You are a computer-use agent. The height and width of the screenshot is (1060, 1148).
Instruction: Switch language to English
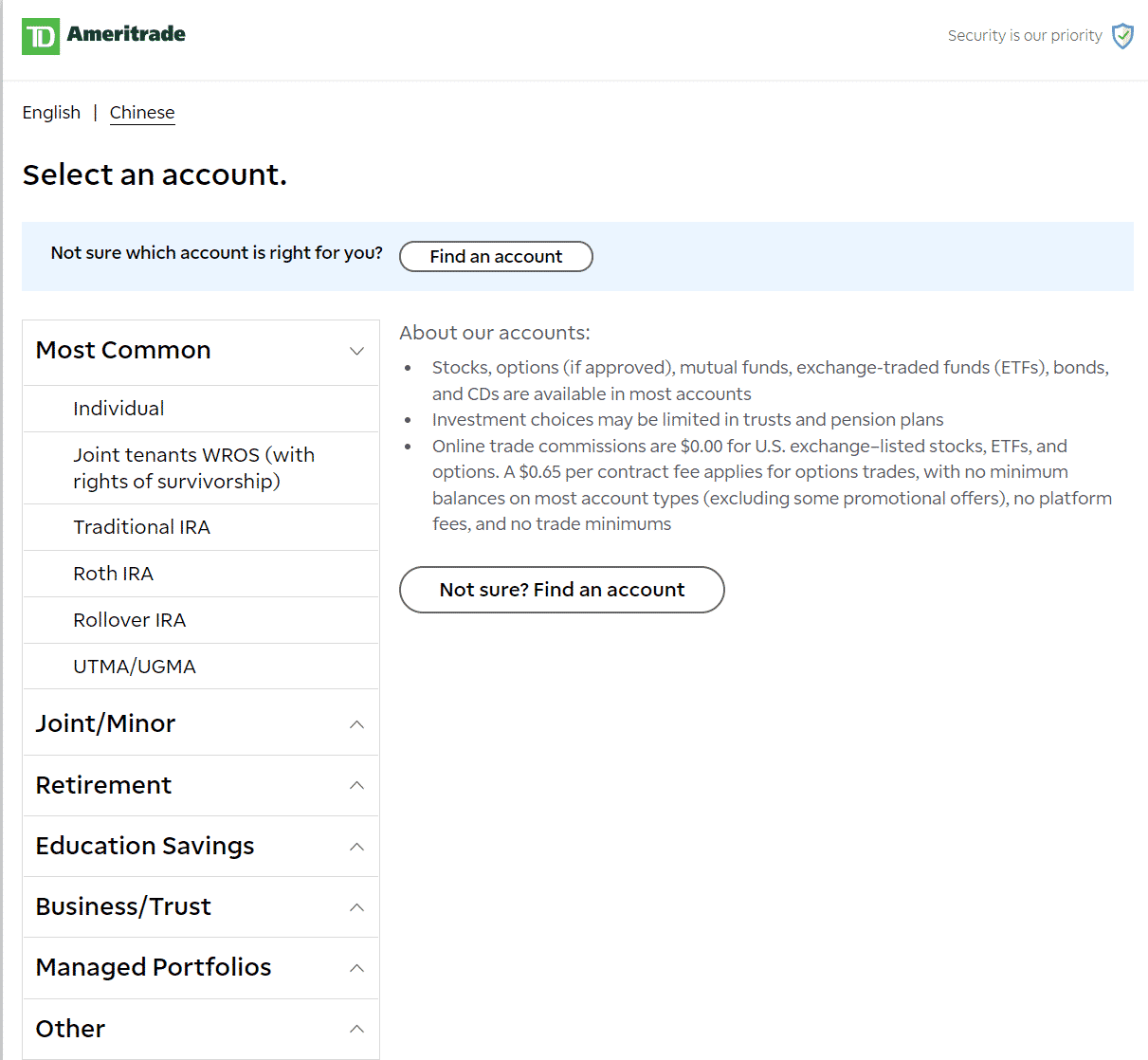(x=51, y=113)
